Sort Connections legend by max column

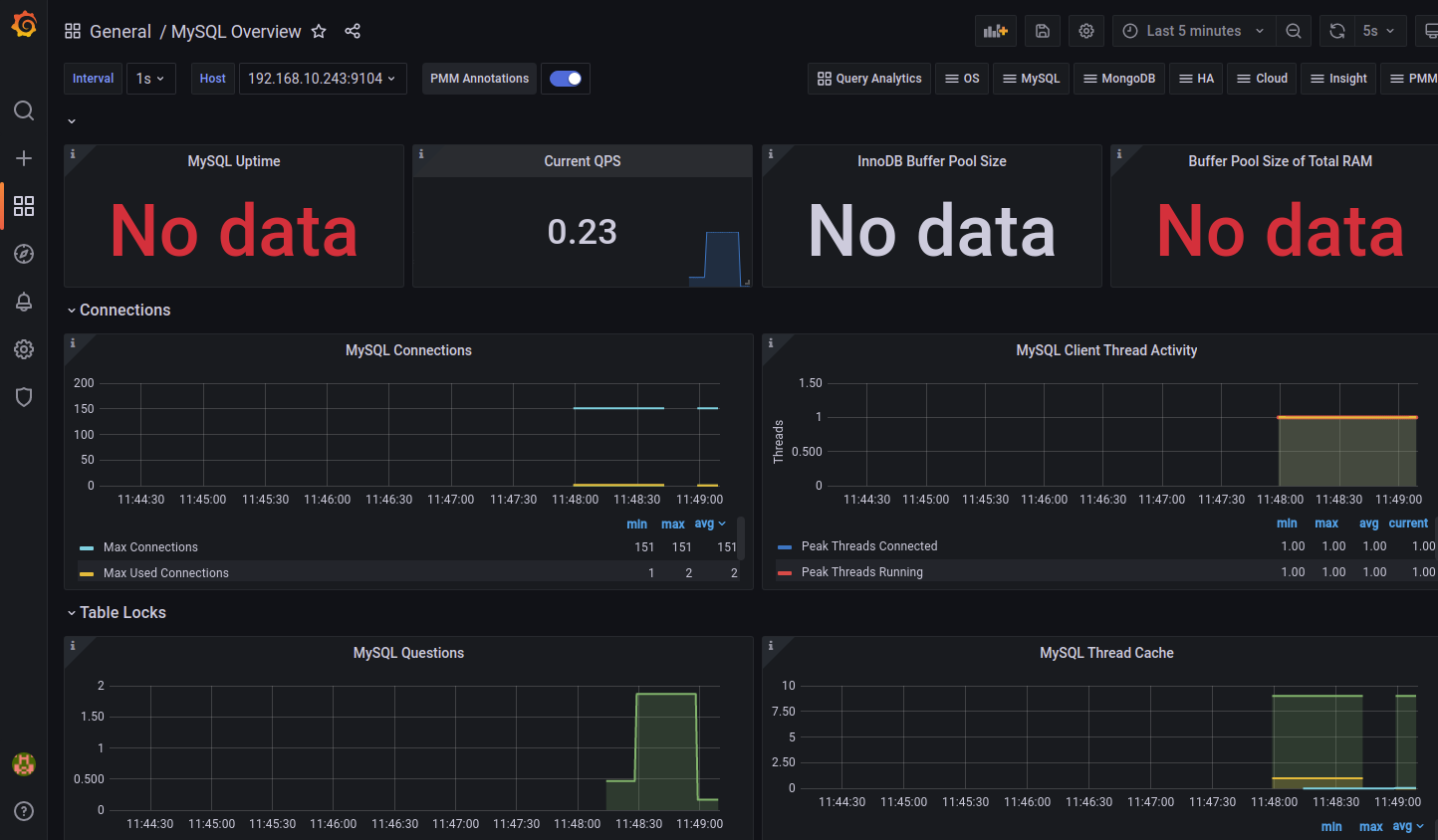click(673, 524)
